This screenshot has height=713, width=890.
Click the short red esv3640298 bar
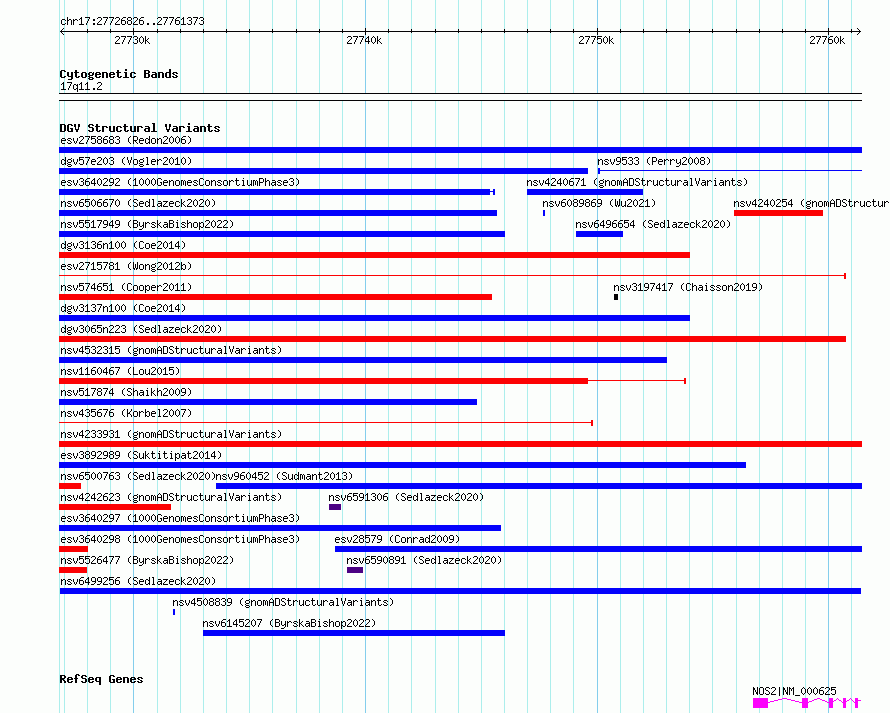[73, 549]
